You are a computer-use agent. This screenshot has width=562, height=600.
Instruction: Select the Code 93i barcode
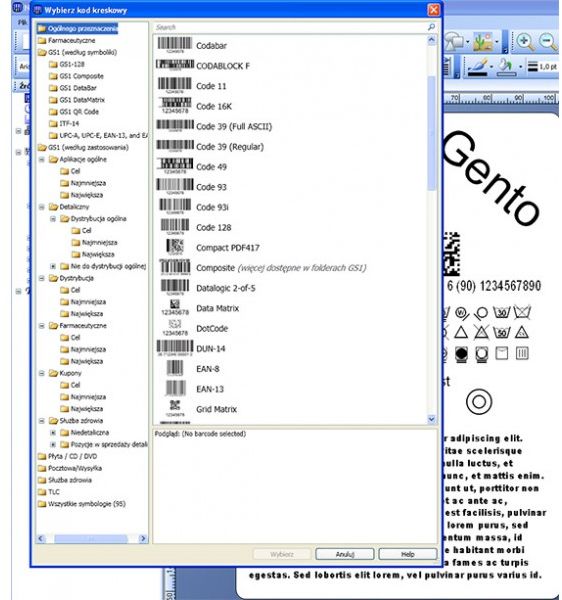(x=194, y=207)
